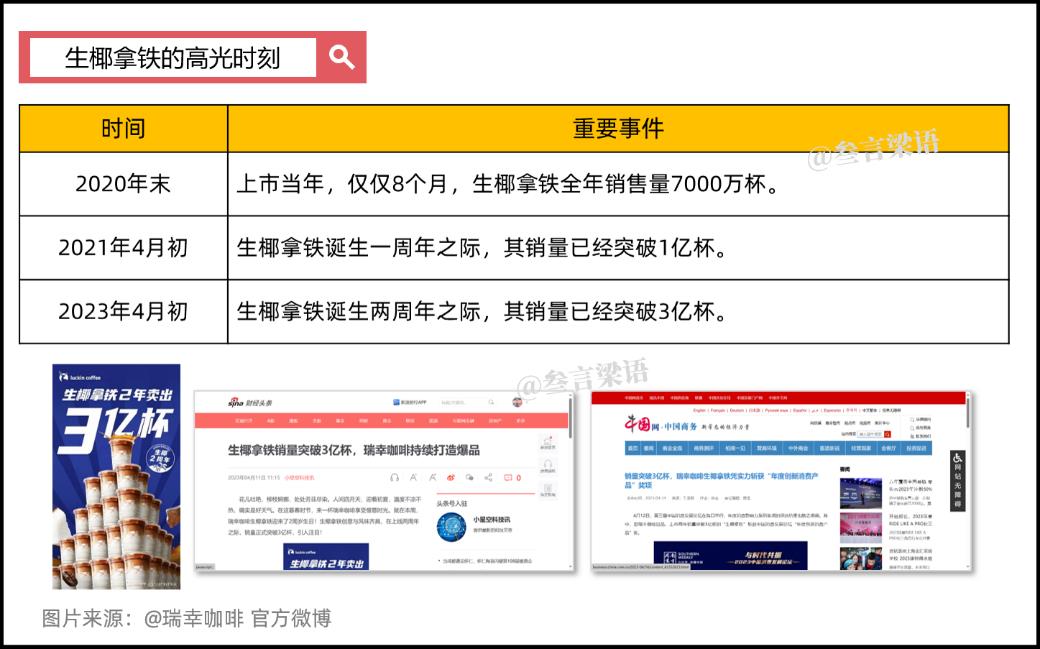Select the cell about 全年销售量7000万杯
Viewport: 1040px width, 649px height.
click(x=618, y=184)
